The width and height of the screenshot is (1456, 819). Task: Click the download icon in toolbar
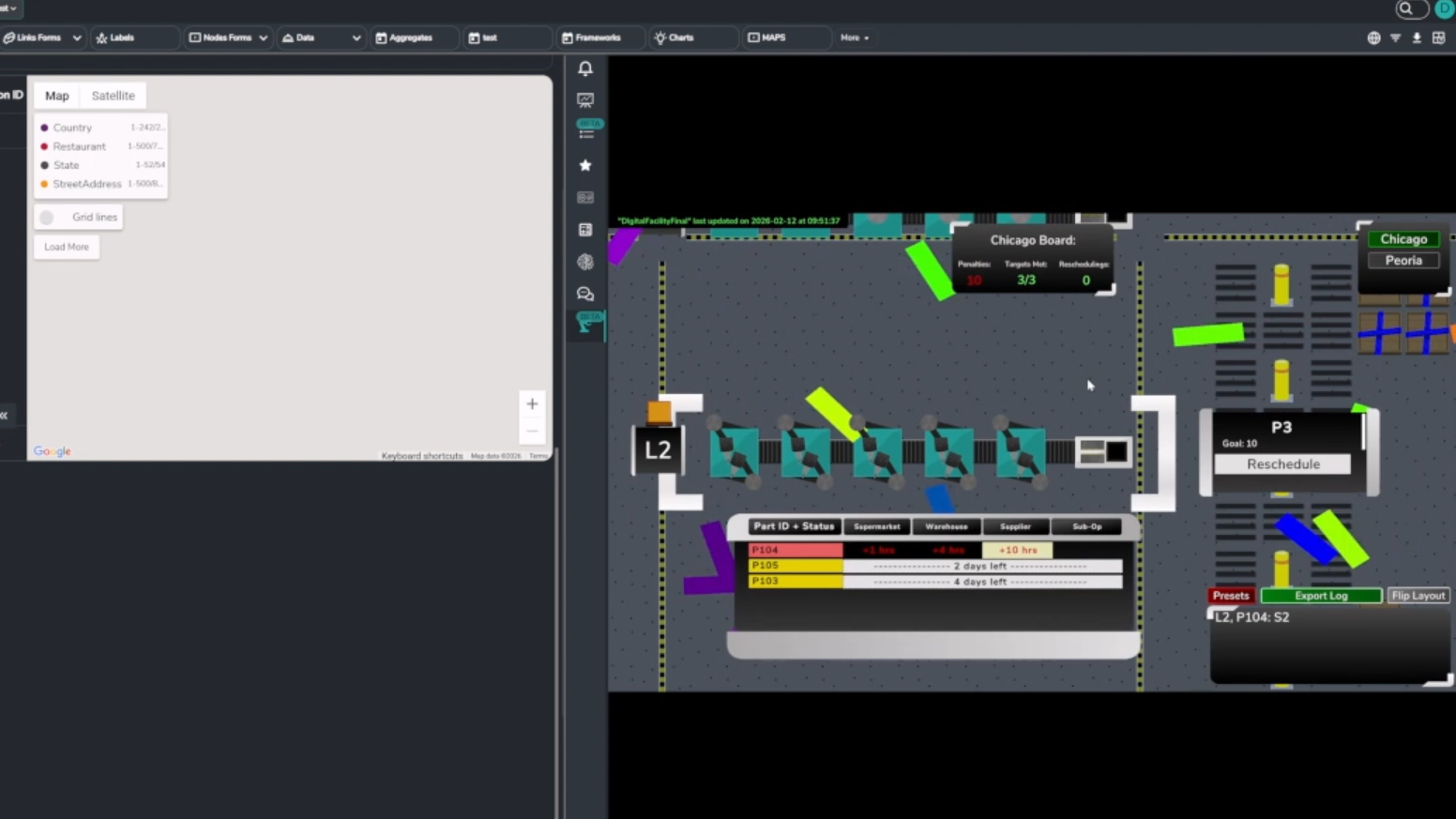(1417, 38)
